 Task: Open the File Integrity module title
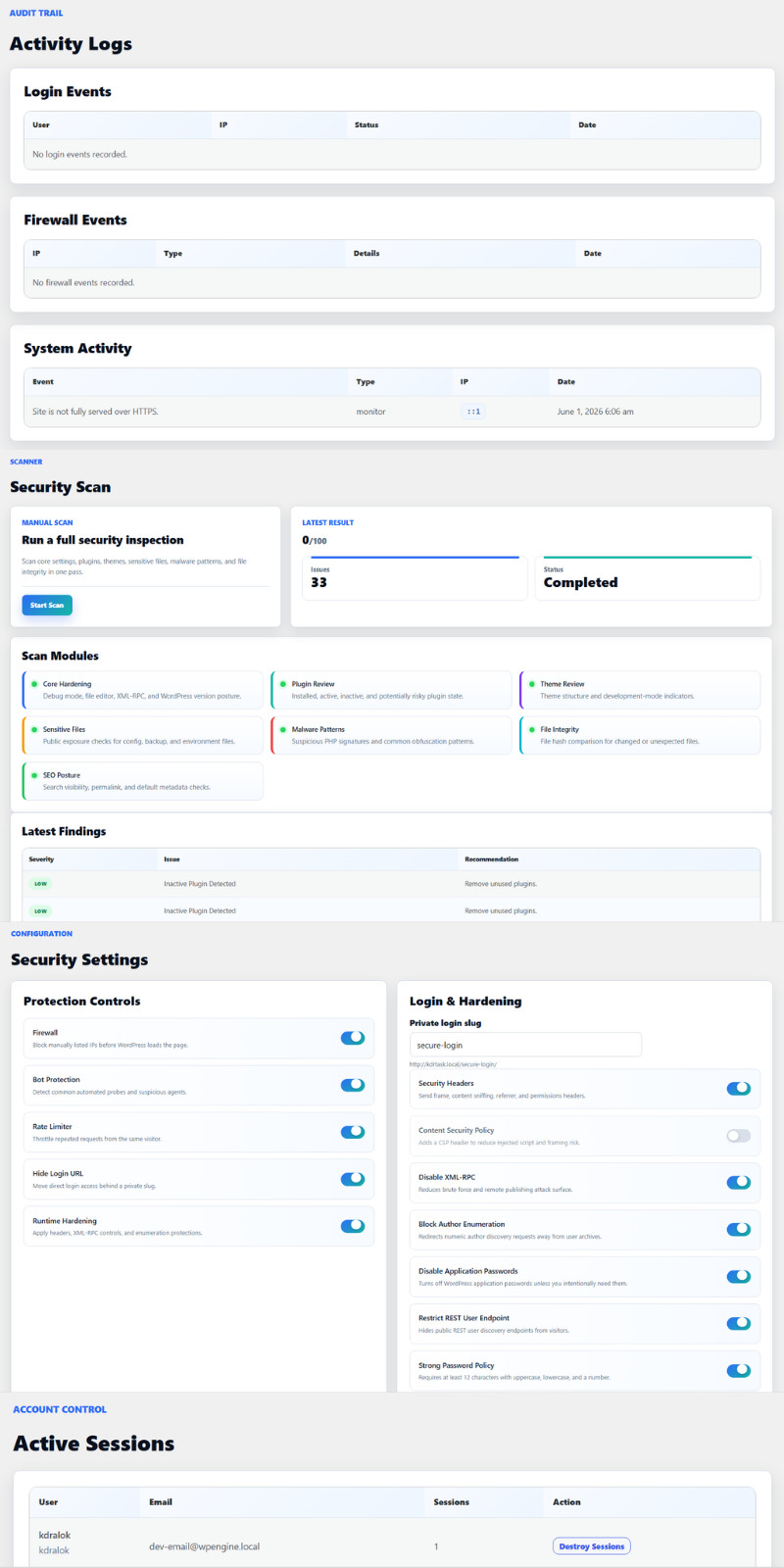560,729
